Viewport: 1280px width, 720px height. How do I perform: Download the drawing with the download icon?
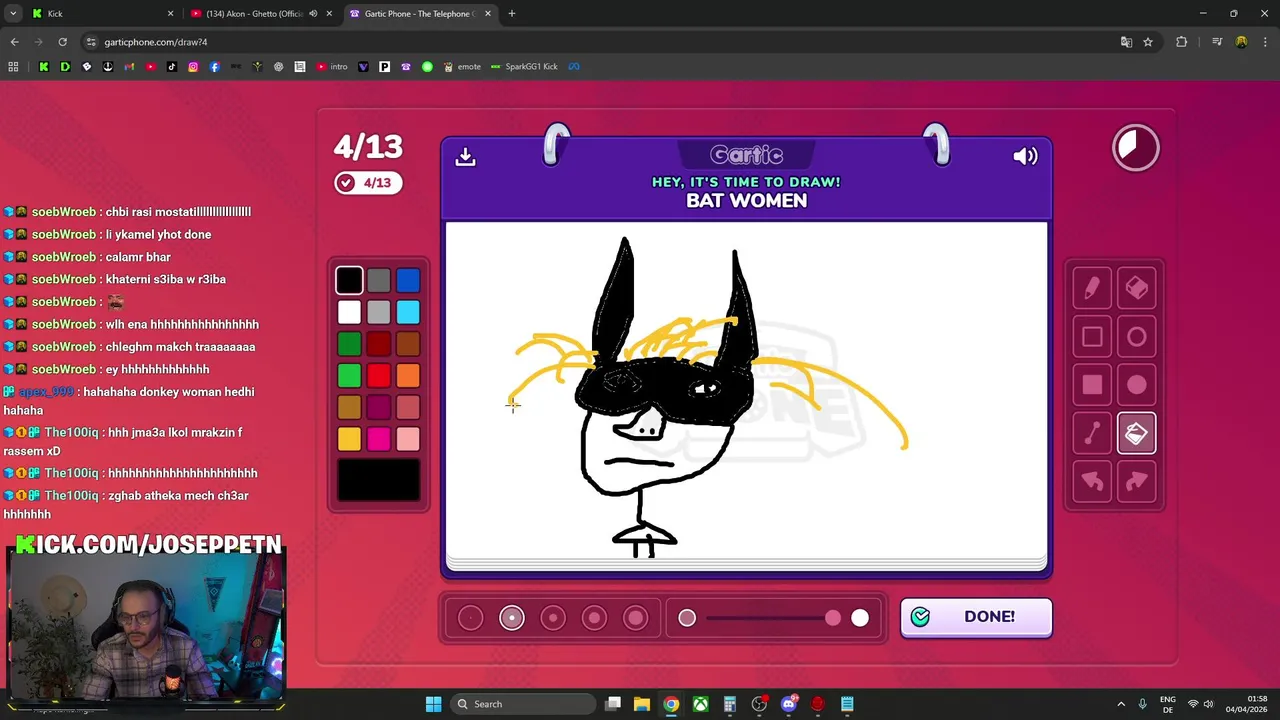(x=465, y=157)
